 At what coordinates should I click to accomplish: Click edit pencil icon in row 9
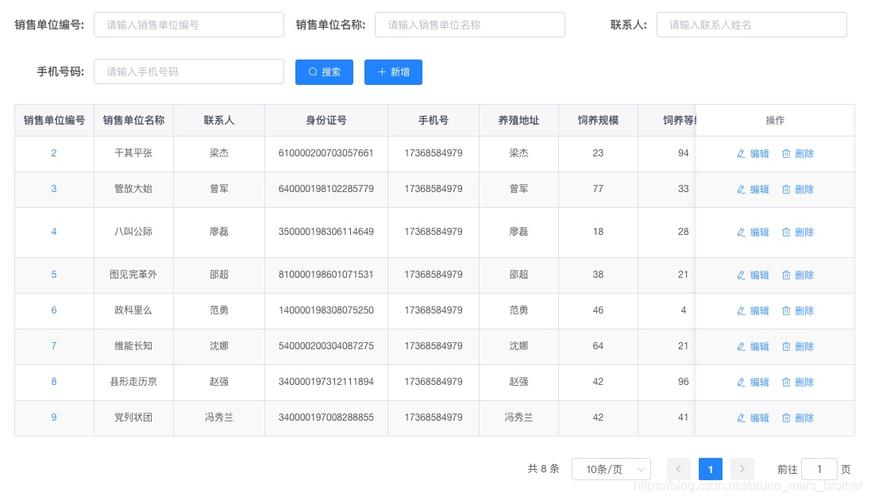click(741, 418)
